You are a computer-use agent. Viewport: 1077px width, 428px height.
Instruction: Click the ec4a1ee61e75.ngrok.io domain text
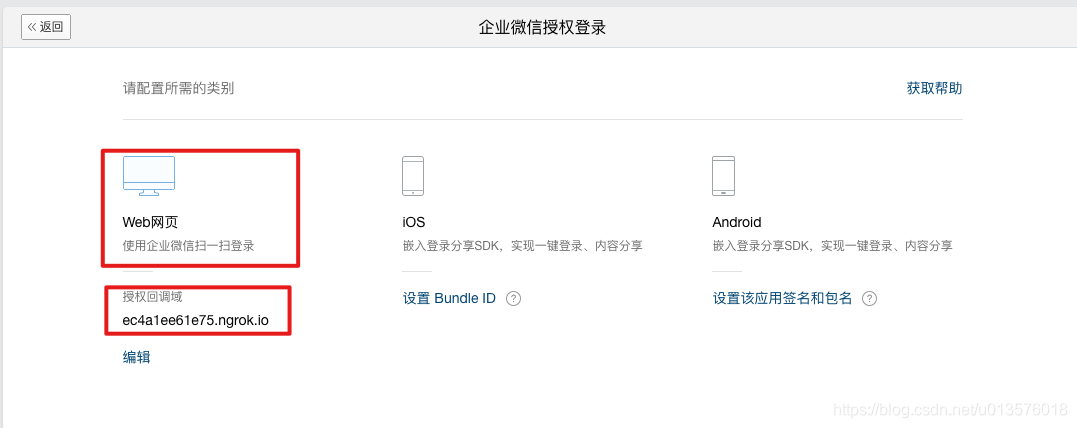coord(196,320)
